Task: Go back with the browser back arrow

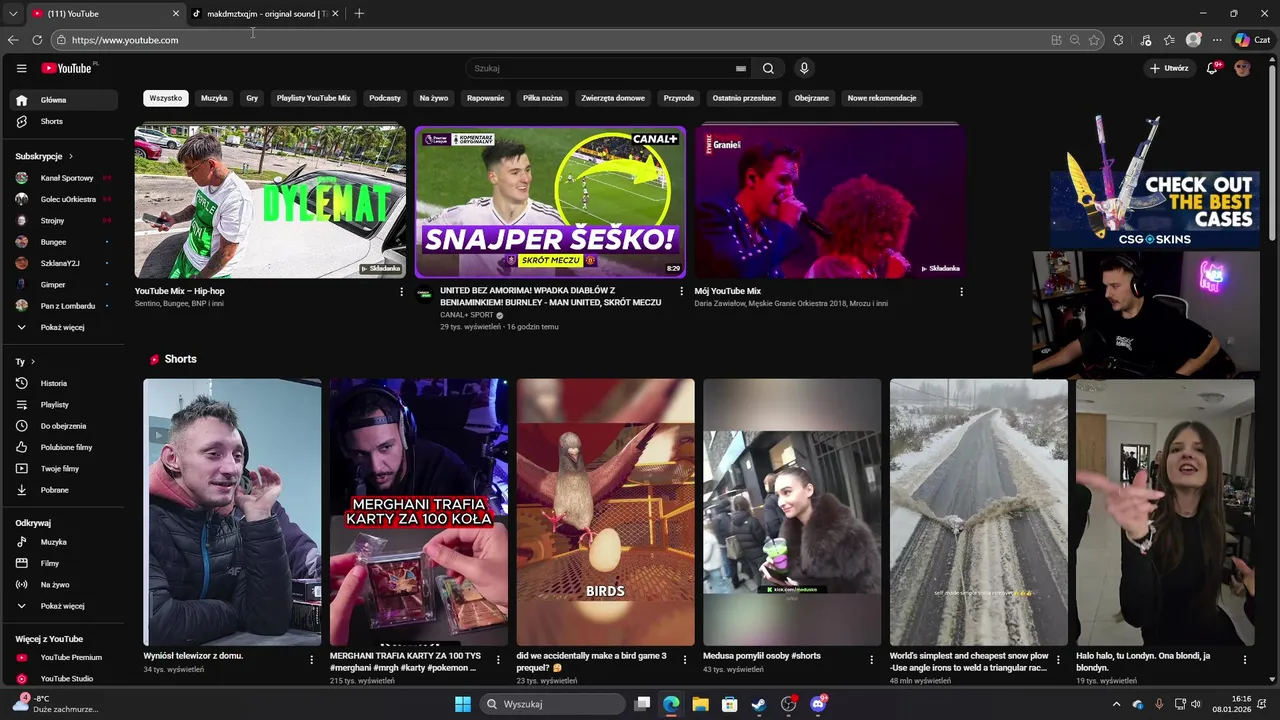Action: [x=13, y=40]
